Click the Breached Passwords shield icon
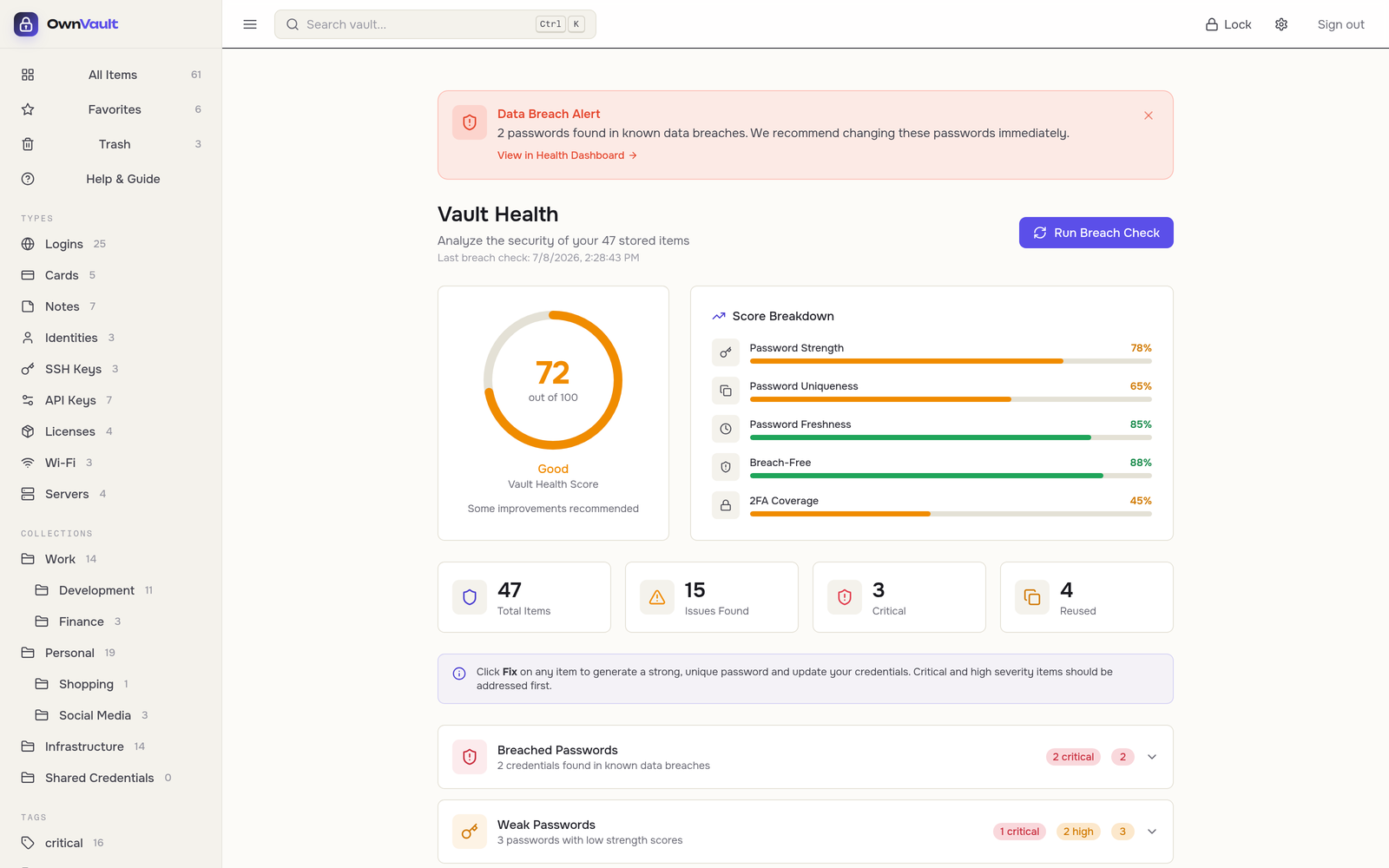 470,757
